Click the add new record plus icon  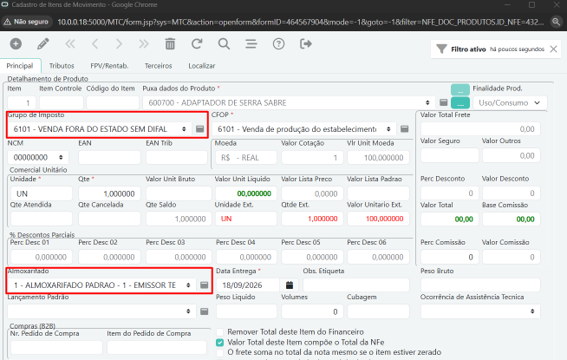(16, 44)
